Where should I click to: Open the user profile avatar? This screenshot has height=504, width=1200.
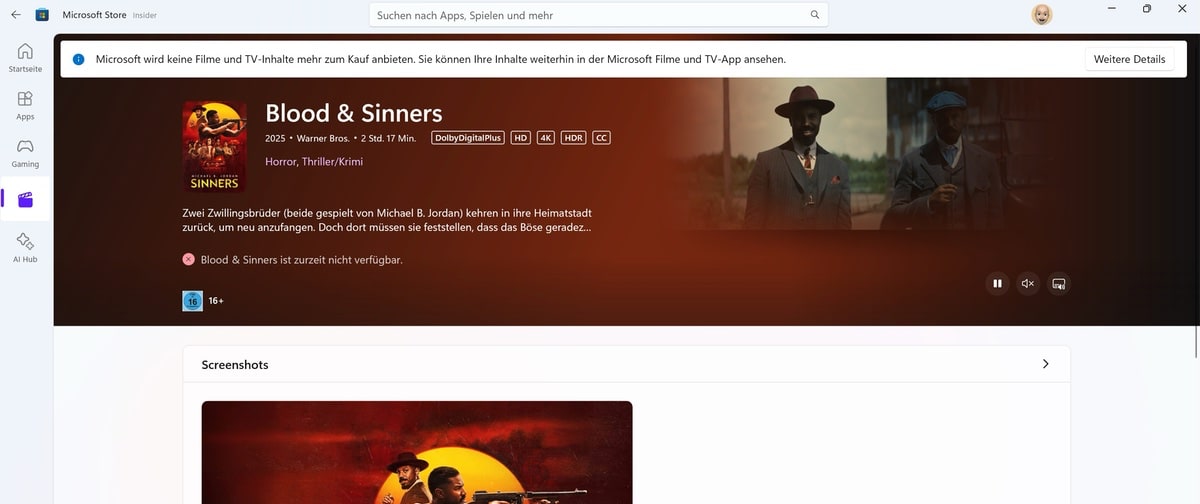(1042, 15)
